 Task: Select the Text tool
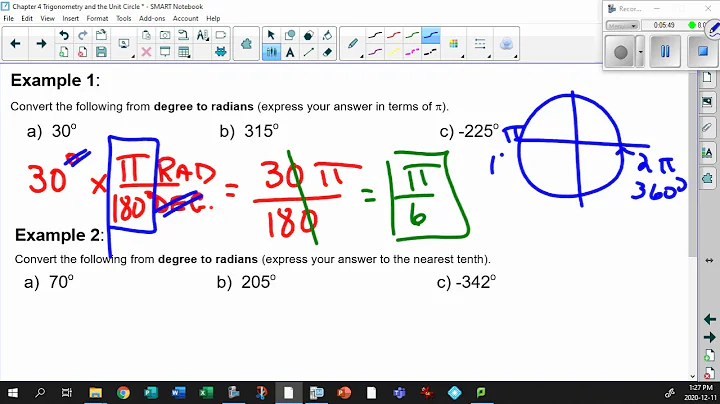290,52
